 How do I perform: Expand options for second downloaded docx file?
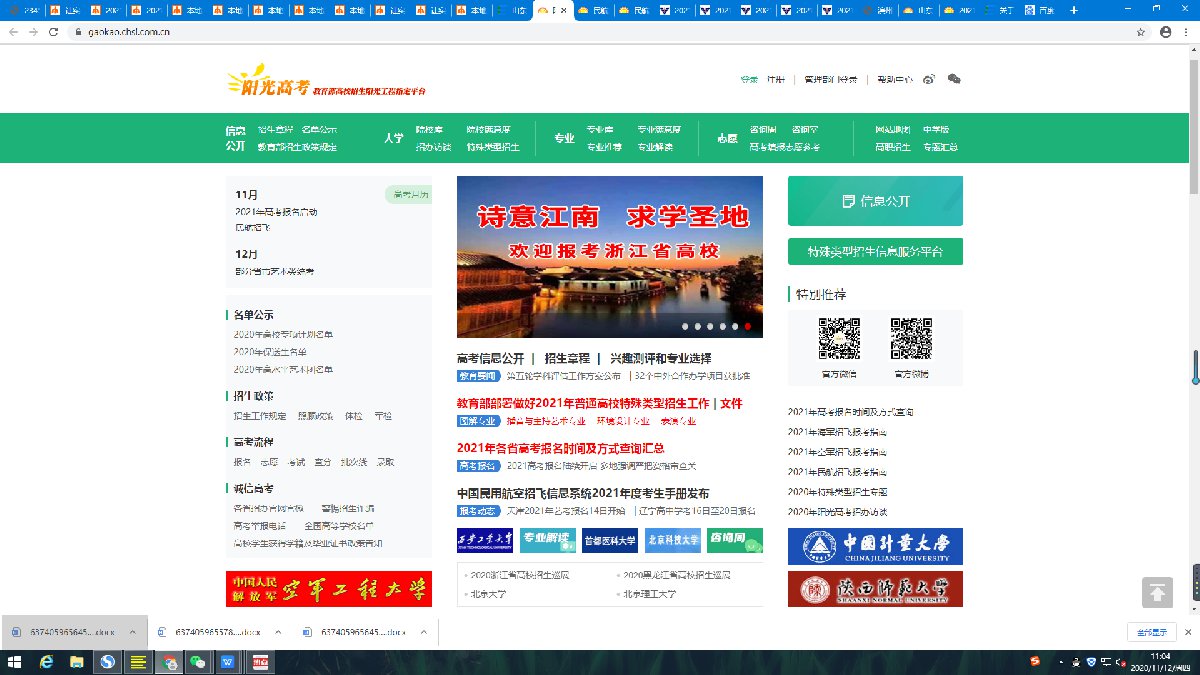point(278,632)
